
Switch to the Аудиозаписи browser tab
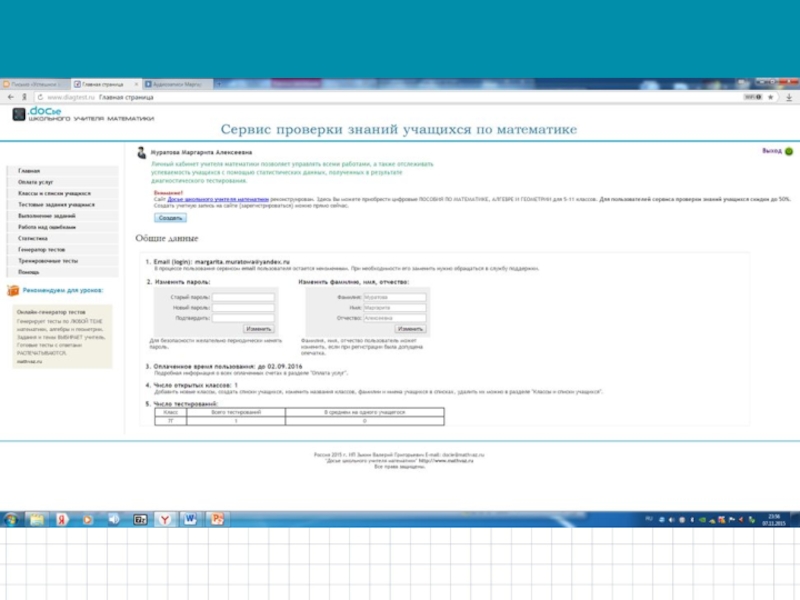point(177,84)
